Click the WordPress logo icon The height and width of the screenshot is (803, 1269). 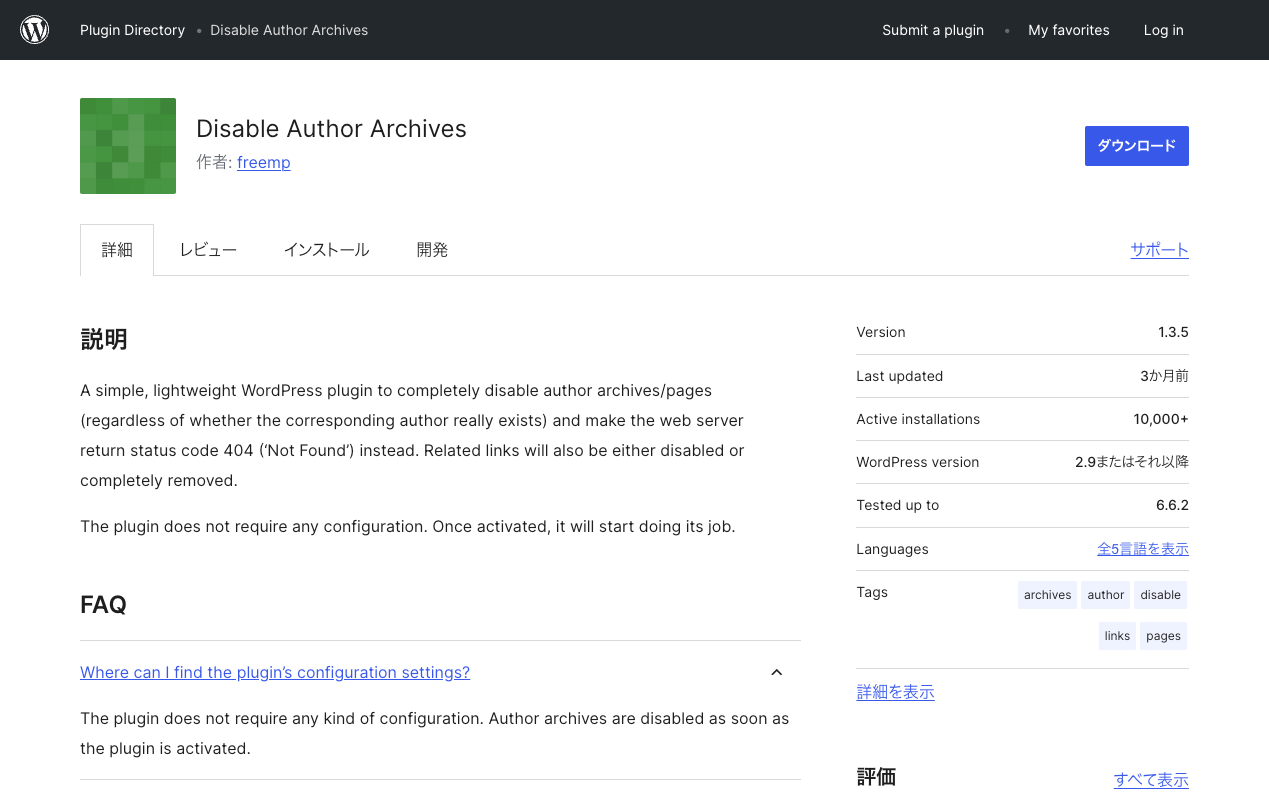35,30
